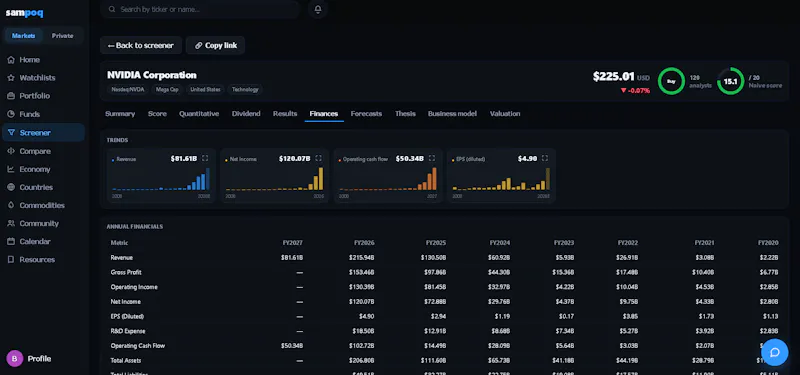Open the Thesis tab
This screenshot has width=800, height=375.
(x=405, y=114)
